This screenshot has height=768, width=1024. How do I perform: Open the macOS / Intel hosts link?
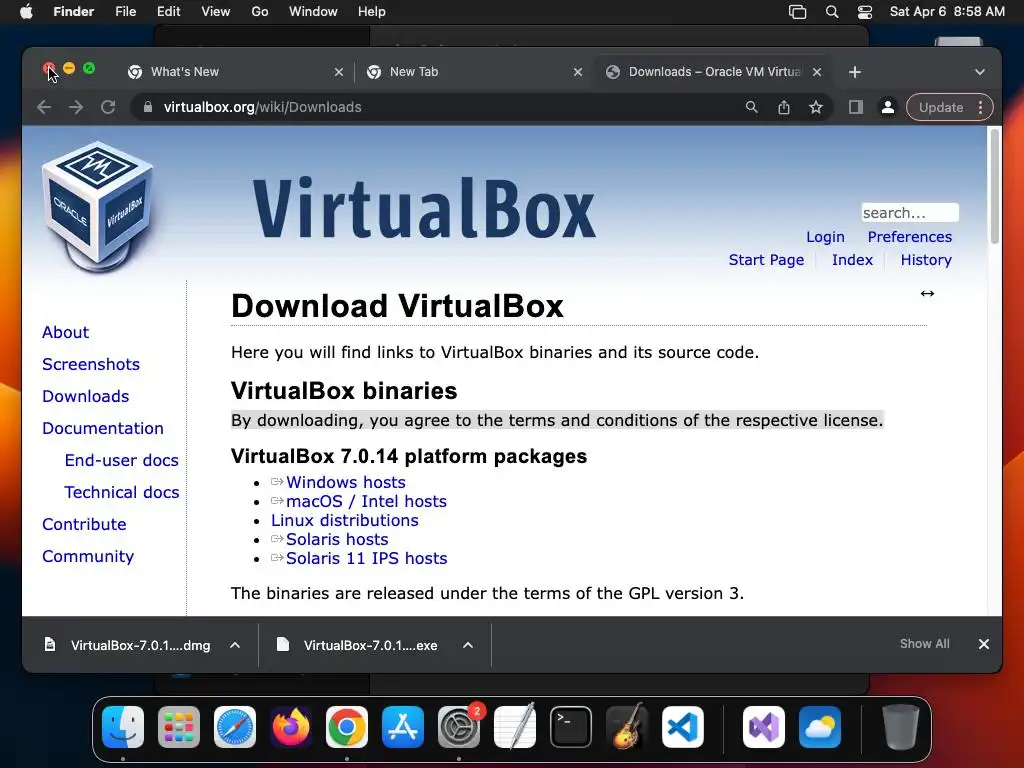tap(366, 501)
